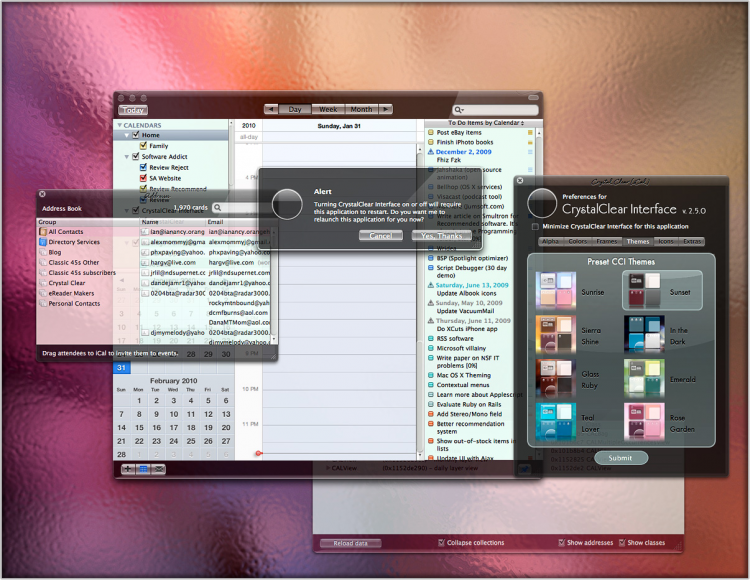The height and width of the screenshot is (580, 750).
Task: Close the CrystalClear preferences panel
Action: (520, 181)
